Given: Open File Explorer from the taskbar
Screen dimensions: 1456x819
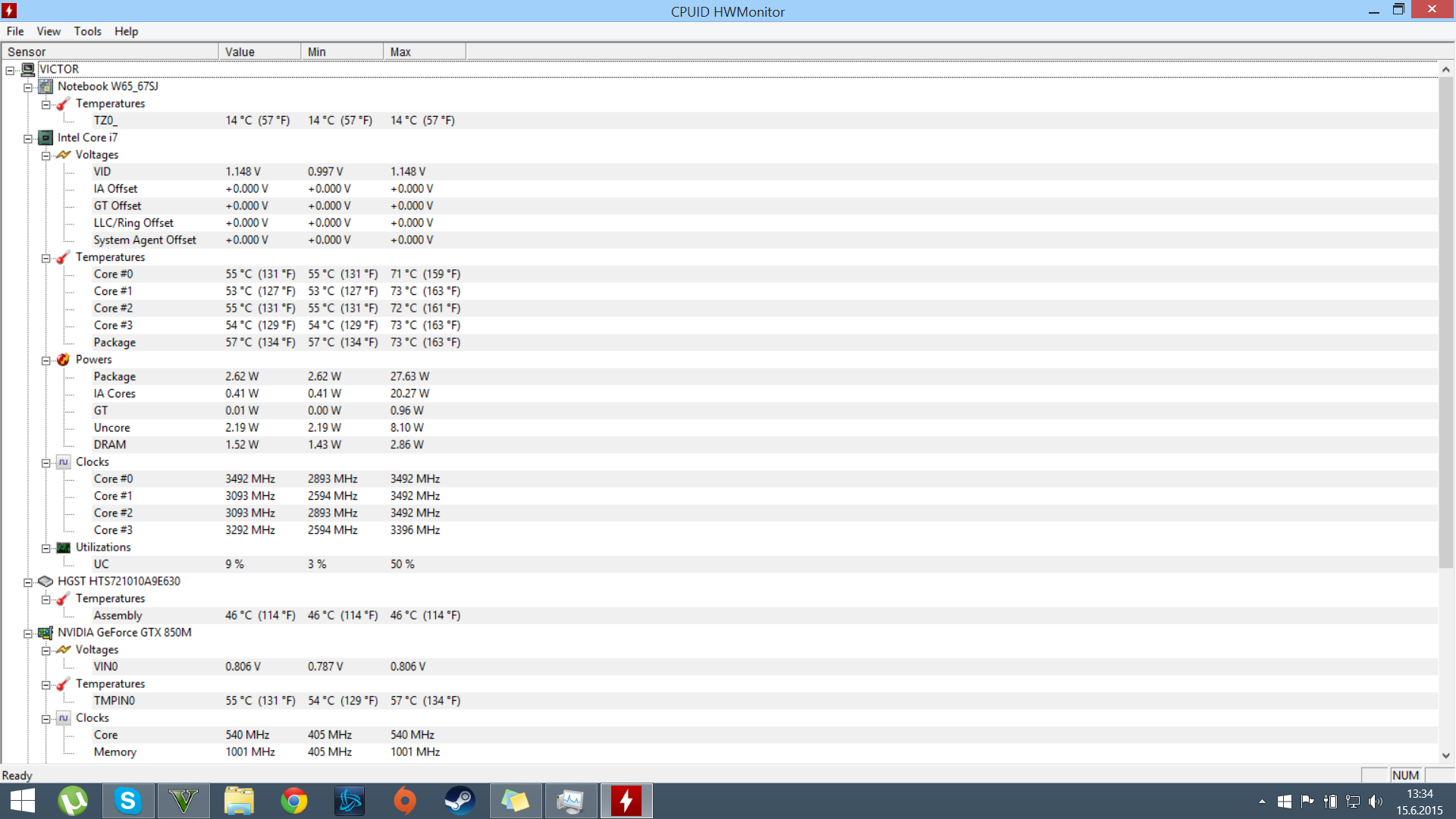Looking at the screenshot, I should [x=239, y=801].
